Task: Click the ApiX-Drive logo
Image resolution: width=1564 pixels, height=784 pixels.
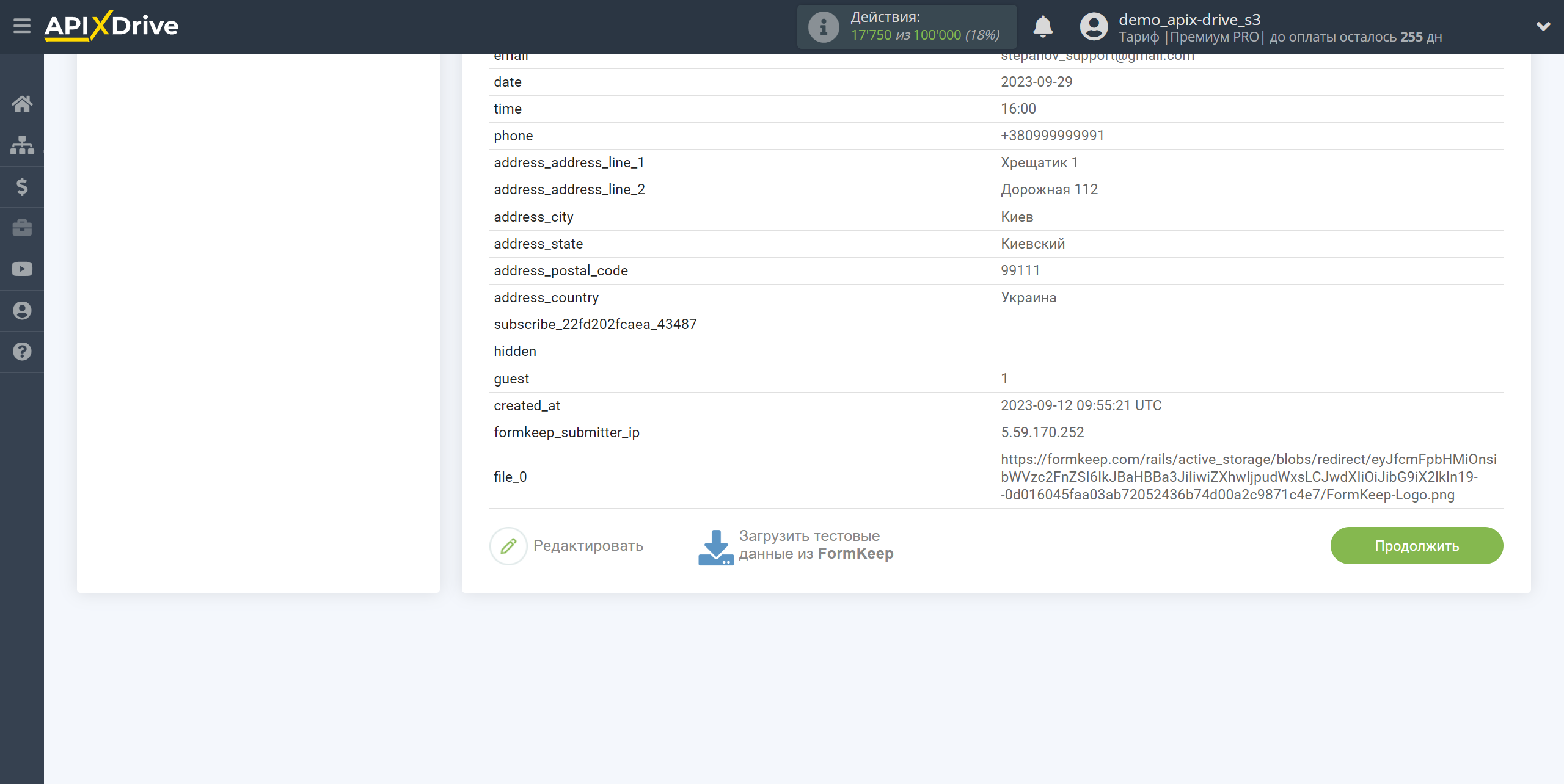Action: (111, 26)
